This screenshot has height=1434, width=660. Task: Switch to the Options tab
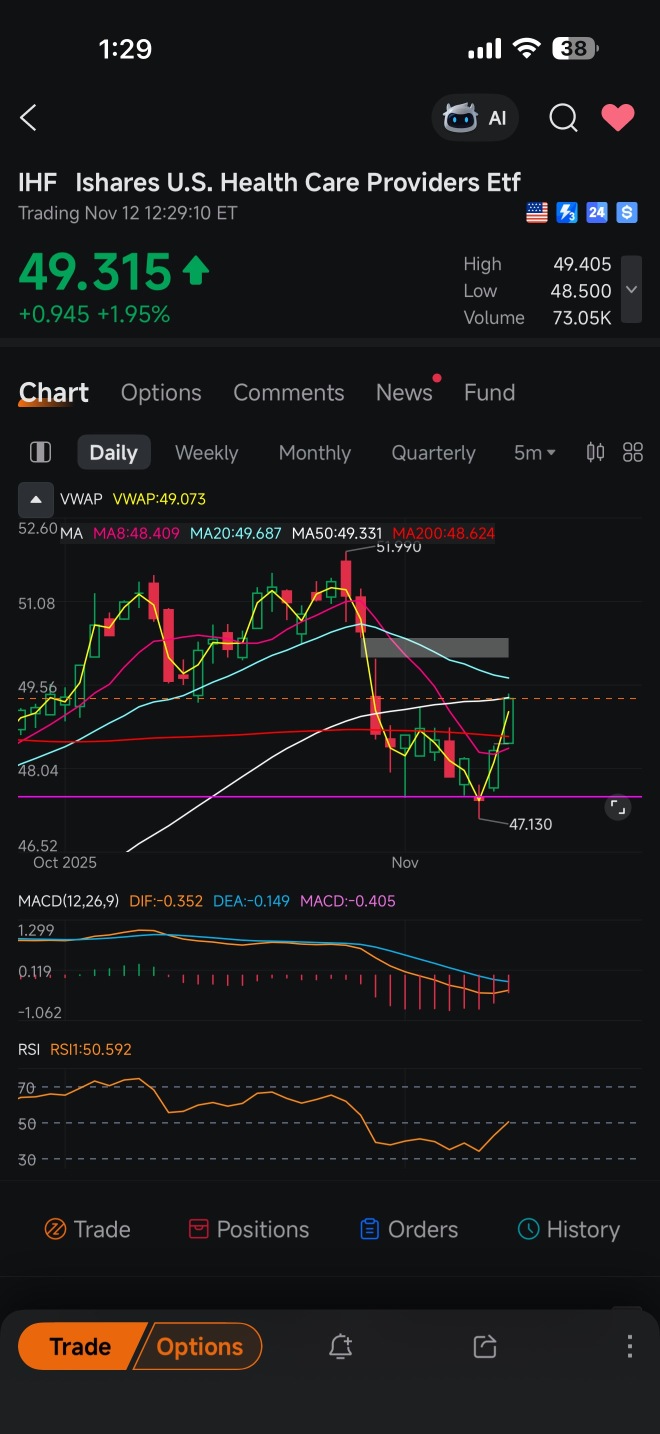pyautogui.click(x=161, y=393)
